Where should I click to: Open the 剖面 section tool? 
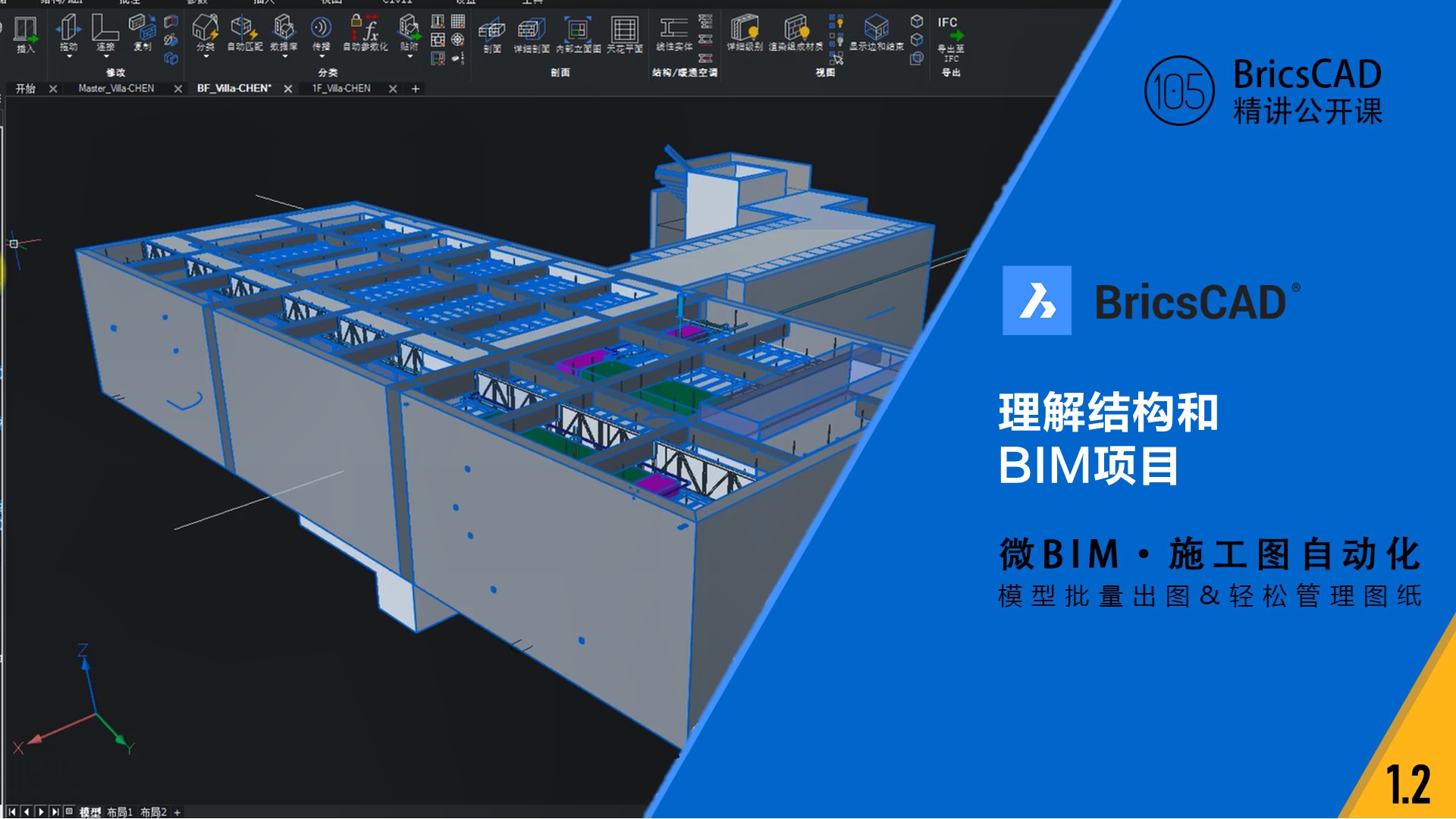click(x=491, y=32)
